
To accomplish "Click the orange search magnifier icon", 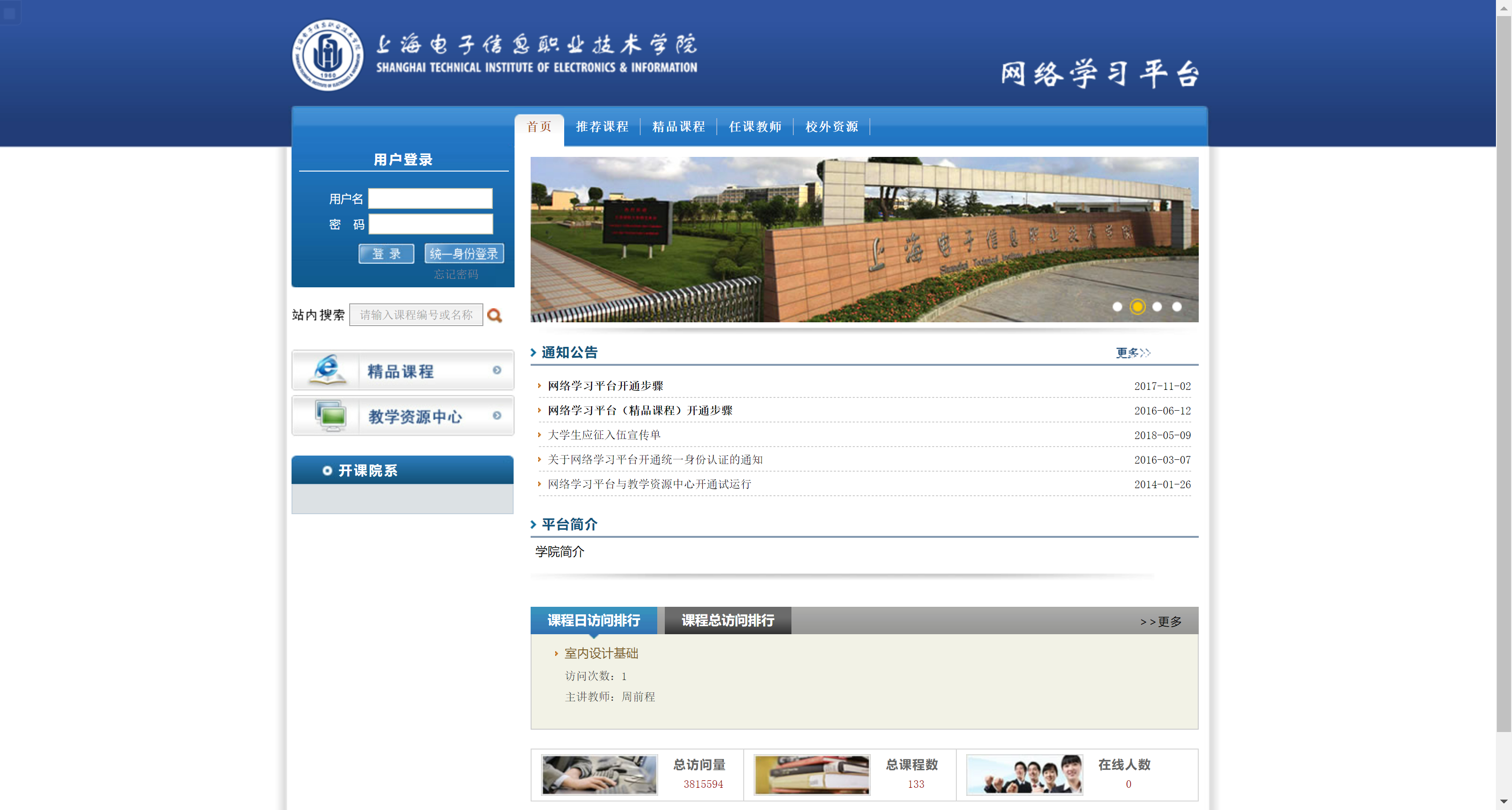I will point(494,315).
